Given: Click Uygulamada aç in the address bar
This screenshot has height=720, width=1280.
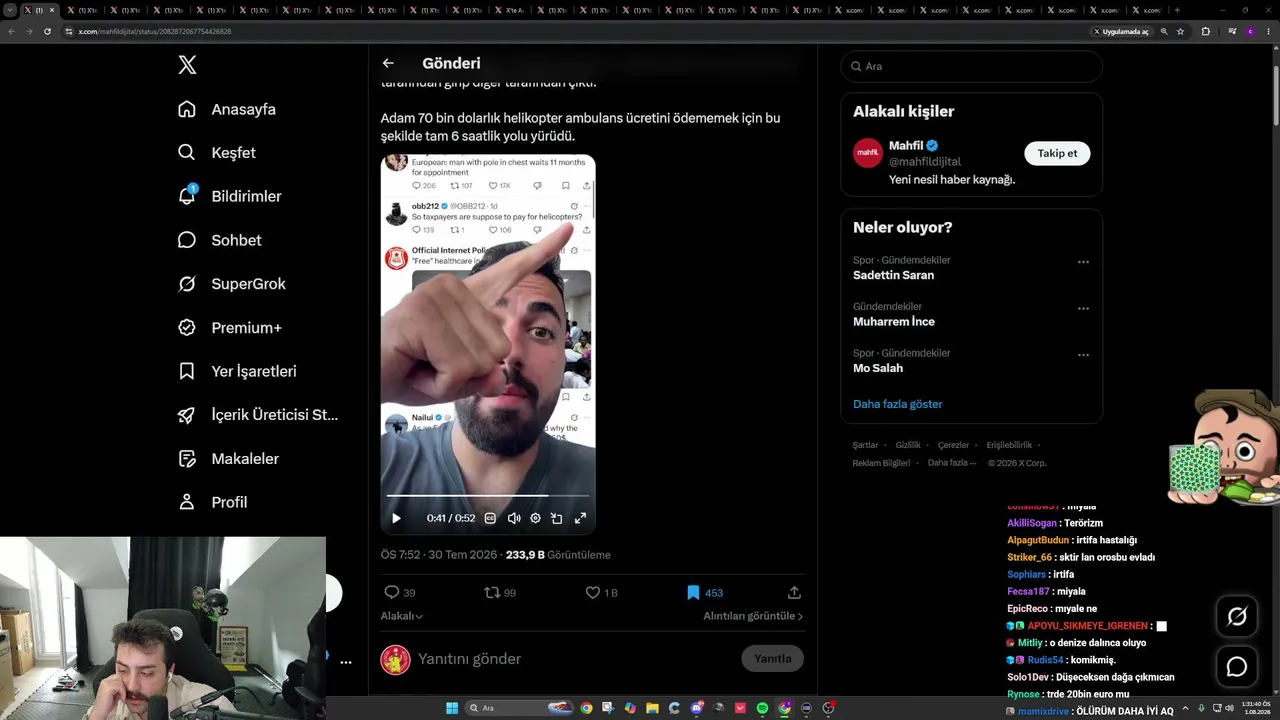Looking at the screenshot, I should tap(1121, 31).
